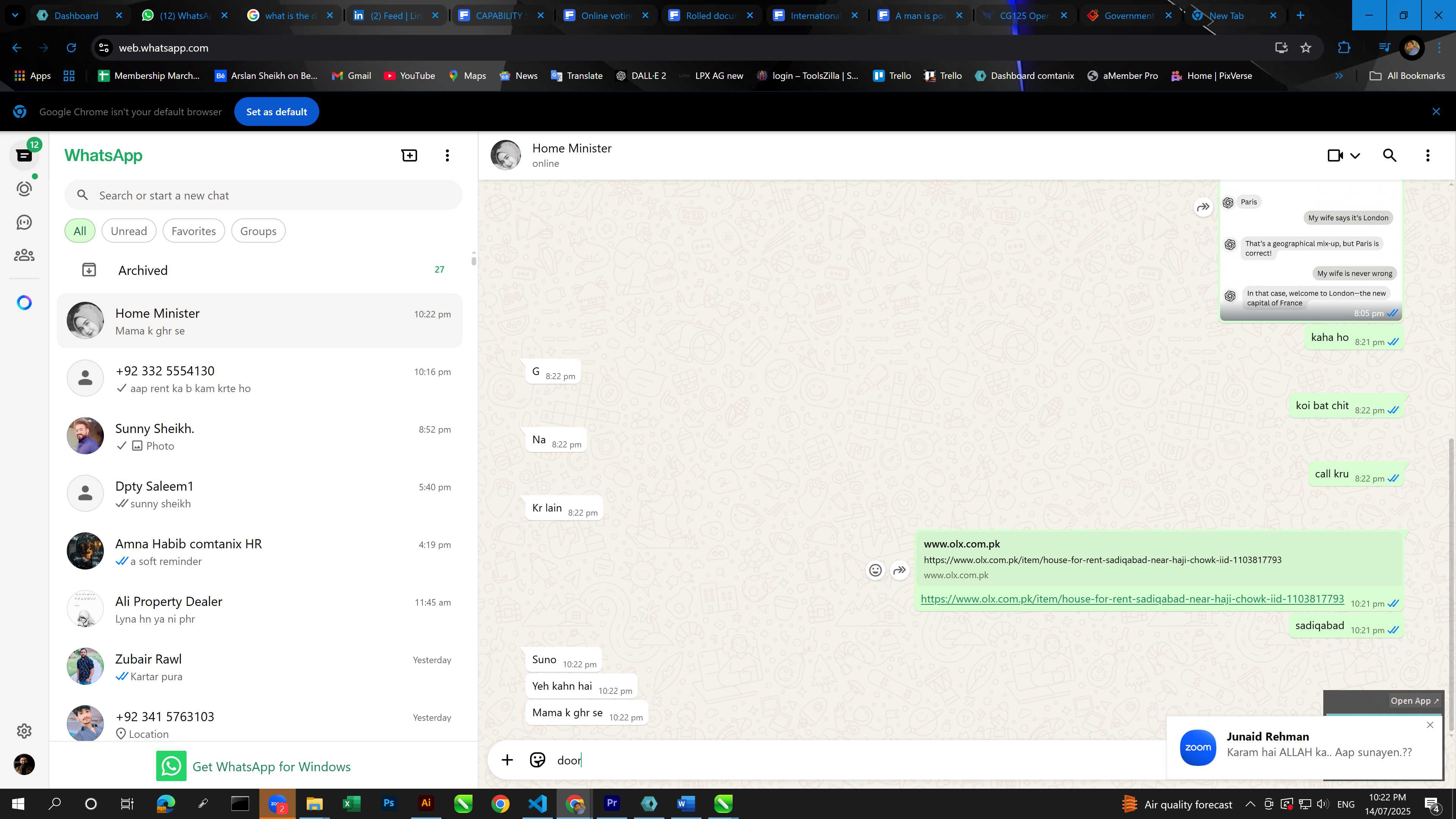This screenshot has height=819, width=1456.
Task: Open the Communities icon in sidebar
Action: [24, 256]
